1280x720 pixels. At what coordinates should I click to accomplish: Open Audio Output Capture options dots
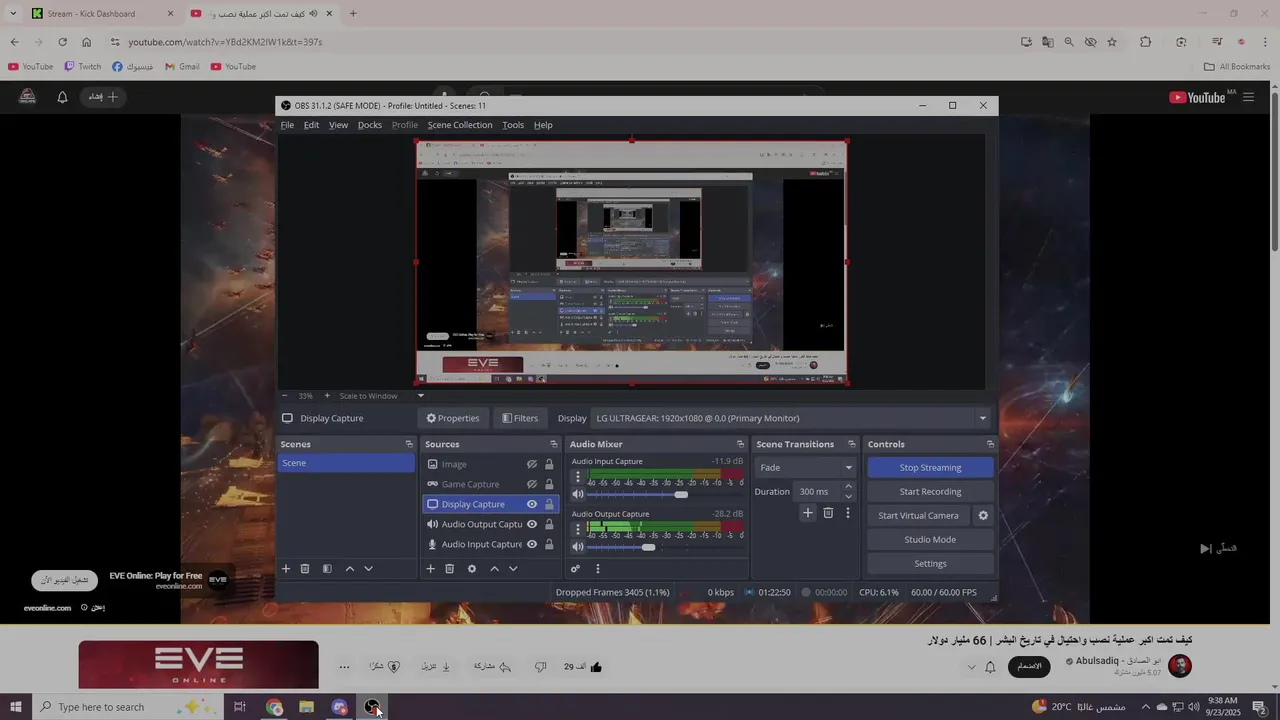click(x=577, y=530)
